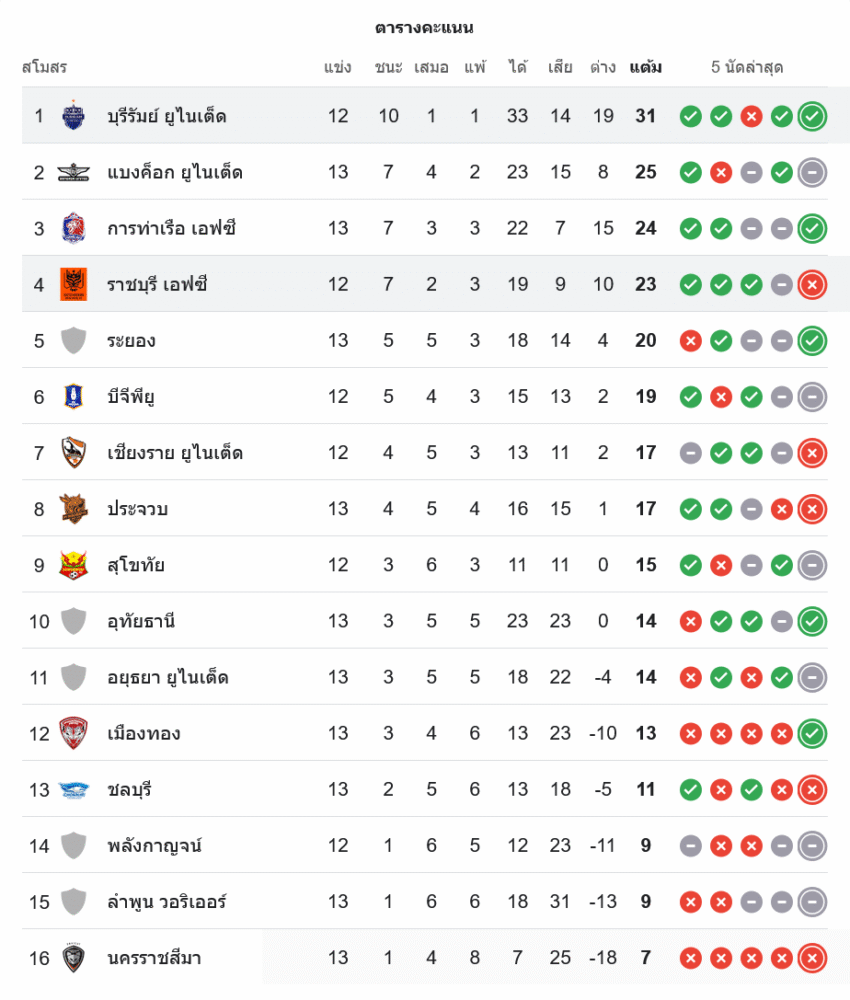Sort by the แต้ม points column header

tap(645, 68)
